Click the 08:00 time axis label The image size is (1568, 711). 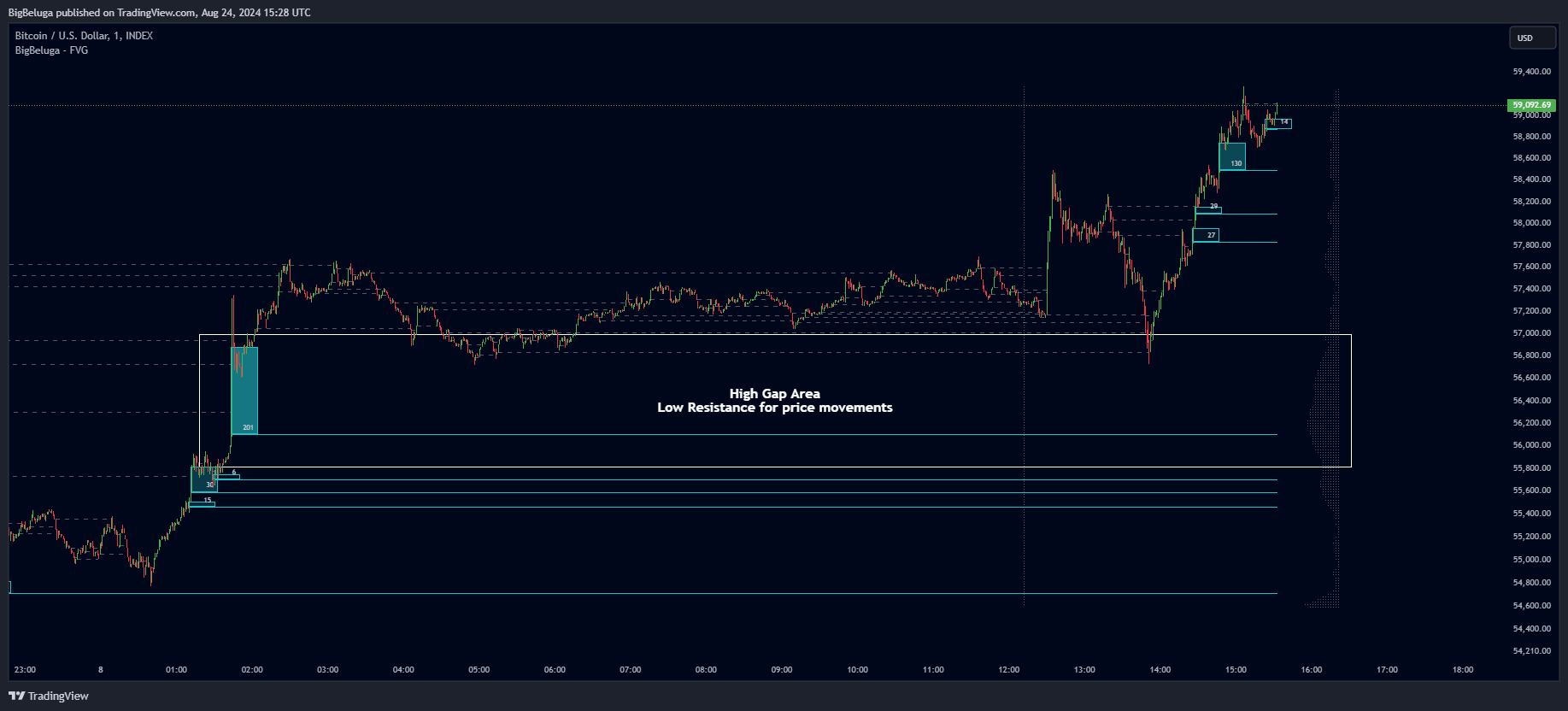(x=706, y=670)
